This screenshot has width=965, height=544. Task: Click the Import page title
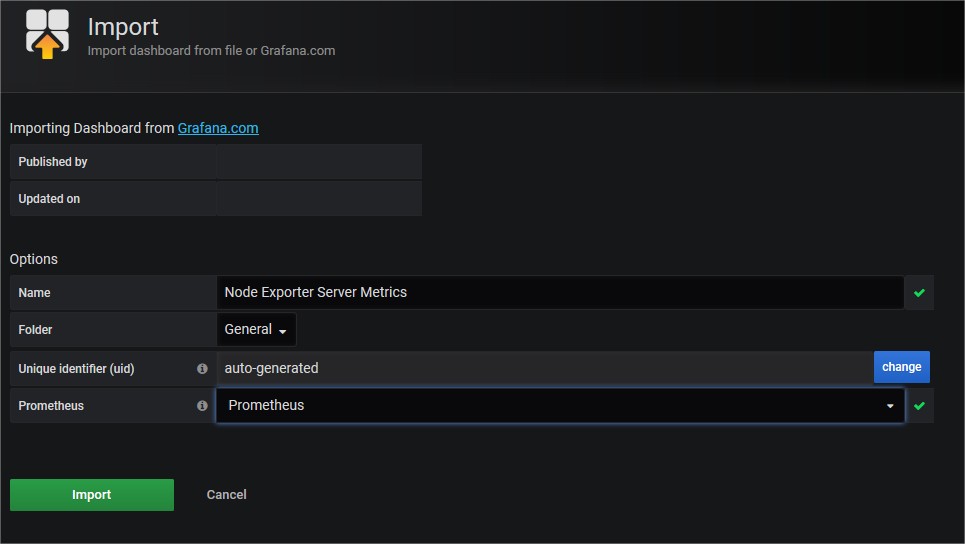(123, 26)
